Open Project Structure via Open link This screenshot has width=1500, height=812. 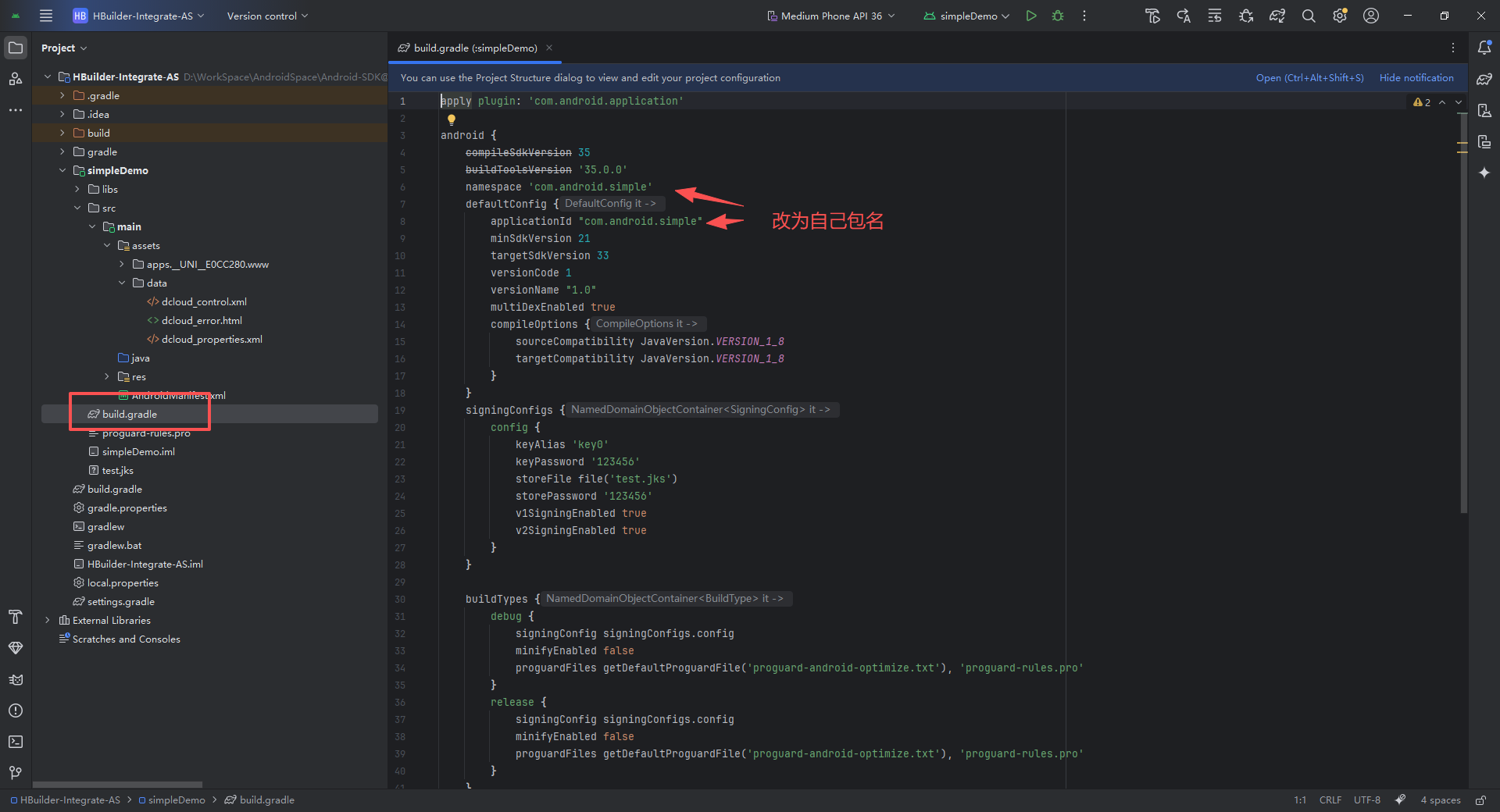(1310, 77)
